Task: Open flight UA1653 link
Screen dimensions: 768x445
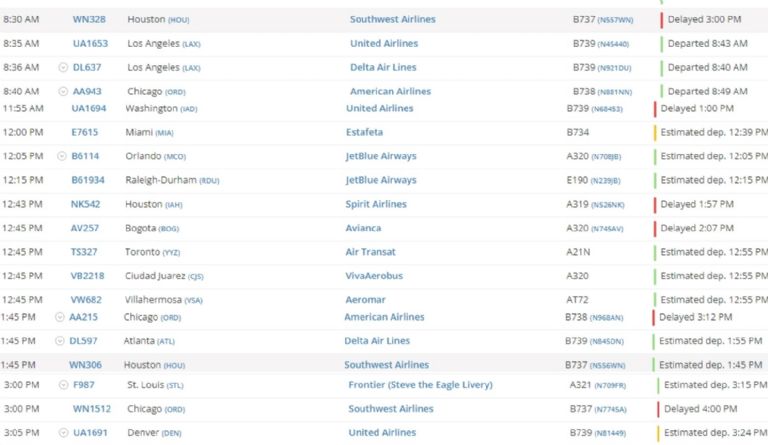Action: click(90, 44)
